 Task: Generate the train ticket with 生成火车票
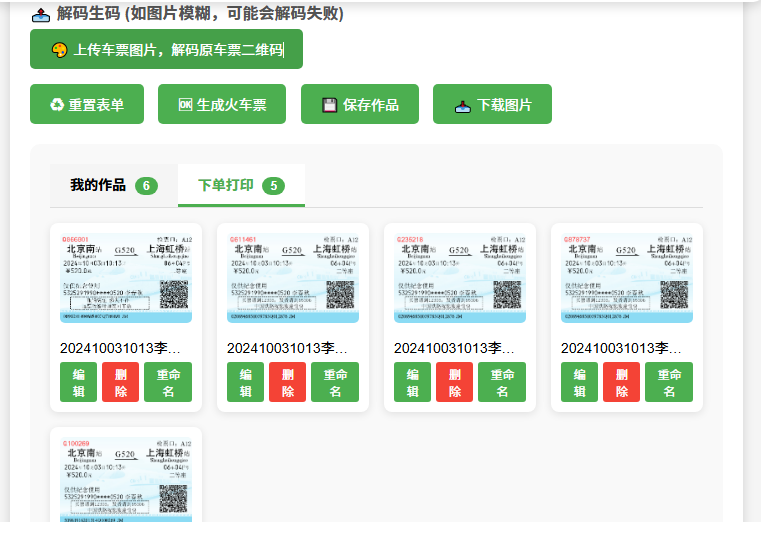pos(222,104)
